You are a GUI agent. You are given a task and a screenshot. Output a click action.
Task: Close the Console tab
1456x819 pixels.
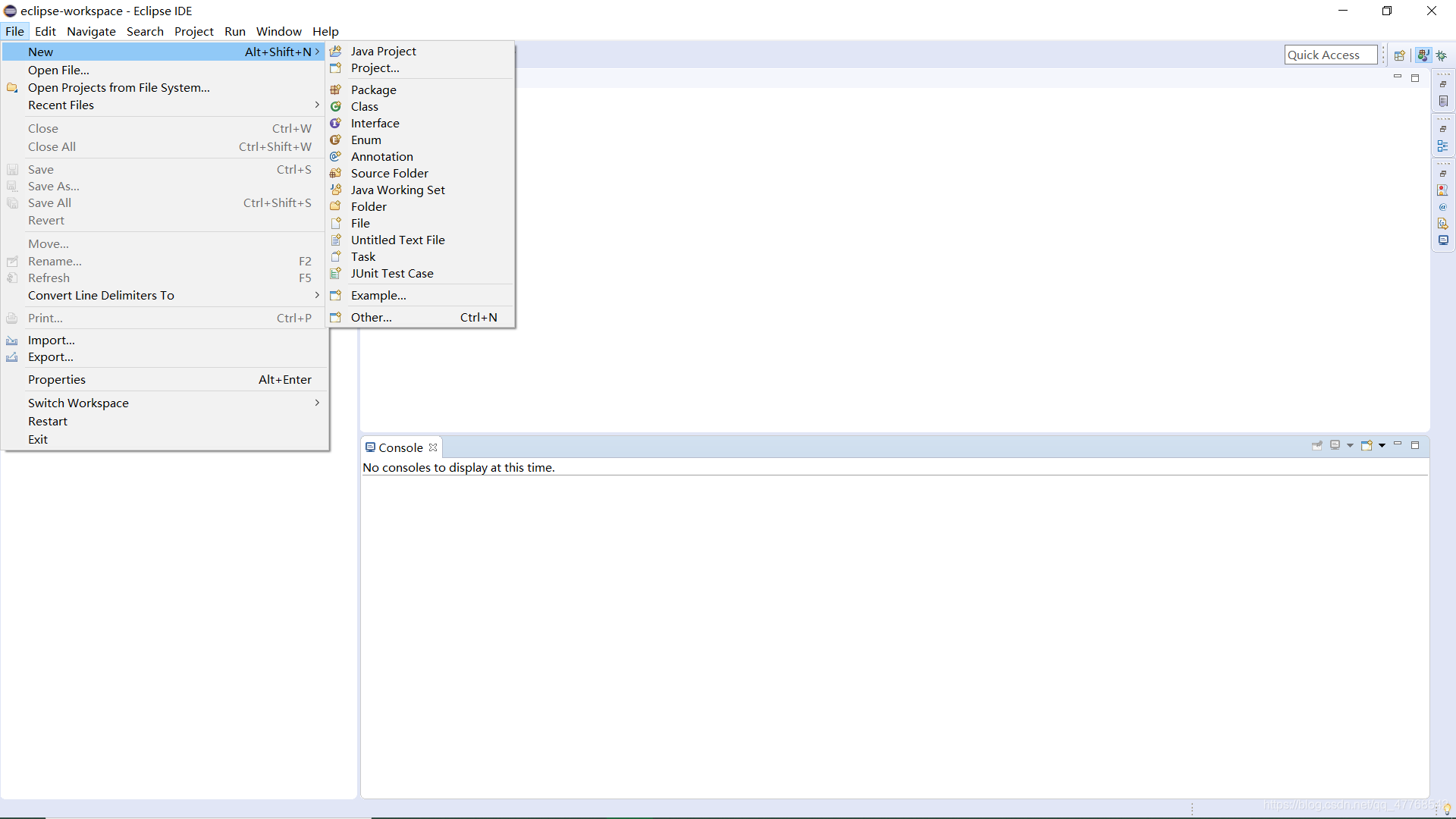click(433, 447)
